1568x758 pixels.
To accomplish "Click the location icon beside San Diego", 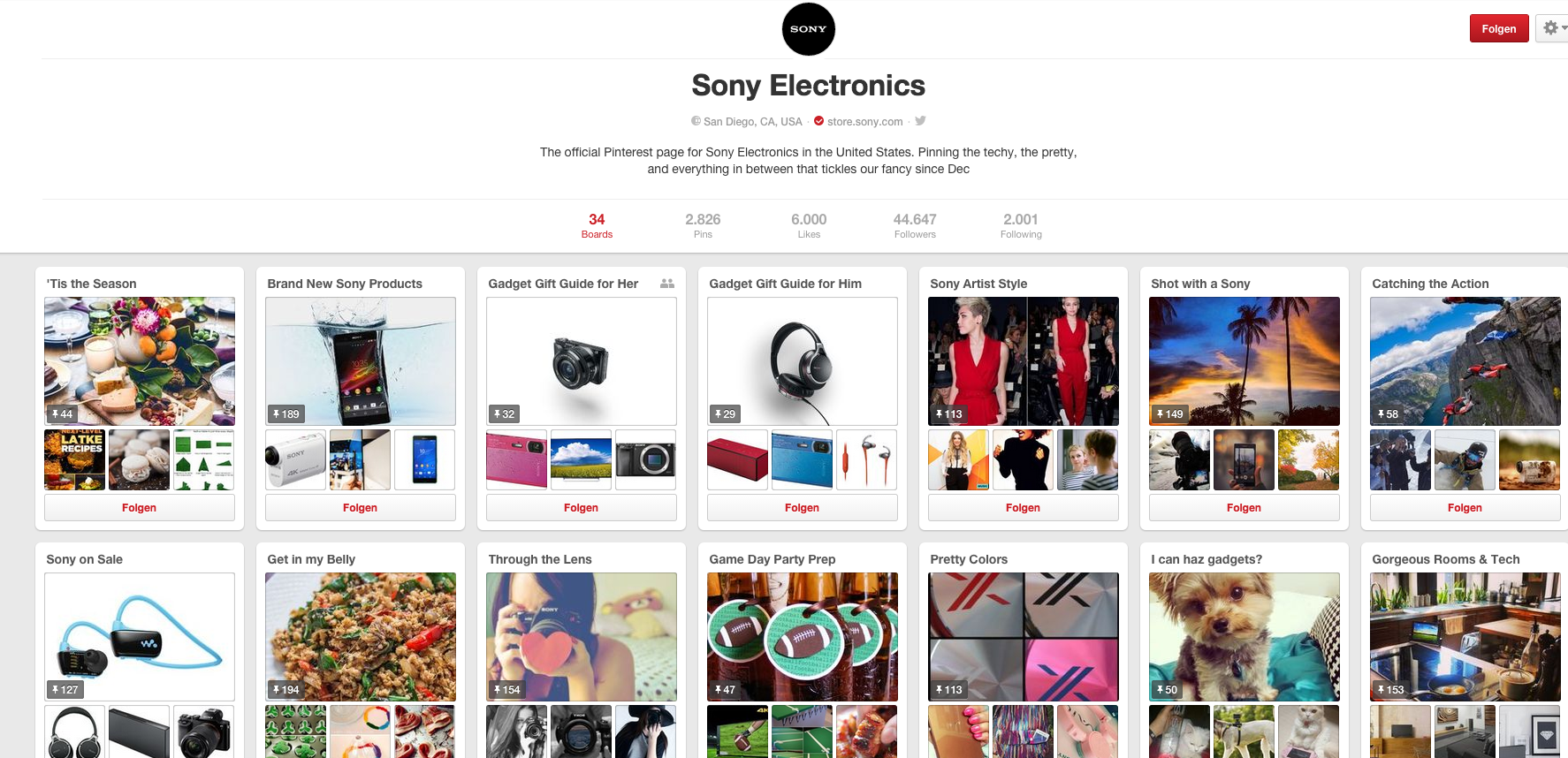I will [696, 121].
